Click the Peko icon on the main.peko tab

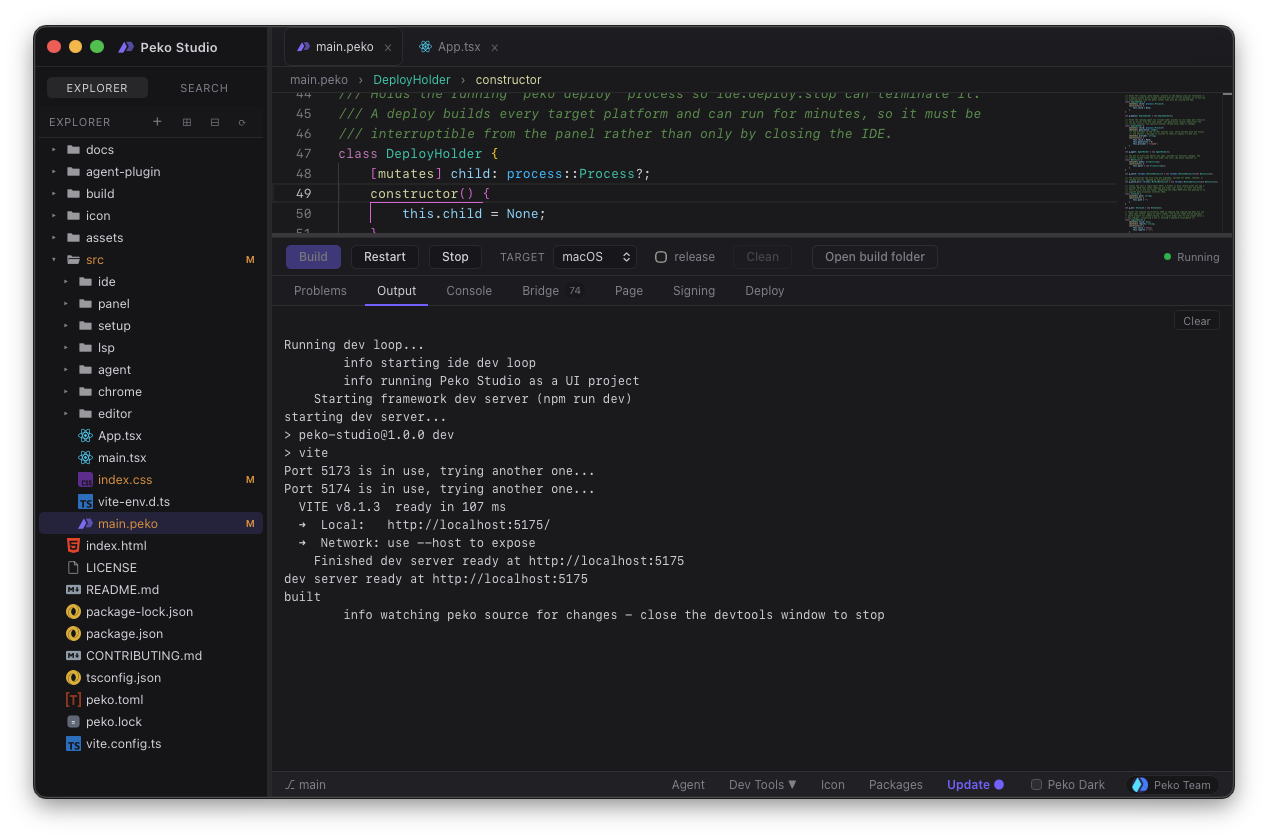(304, 47)
